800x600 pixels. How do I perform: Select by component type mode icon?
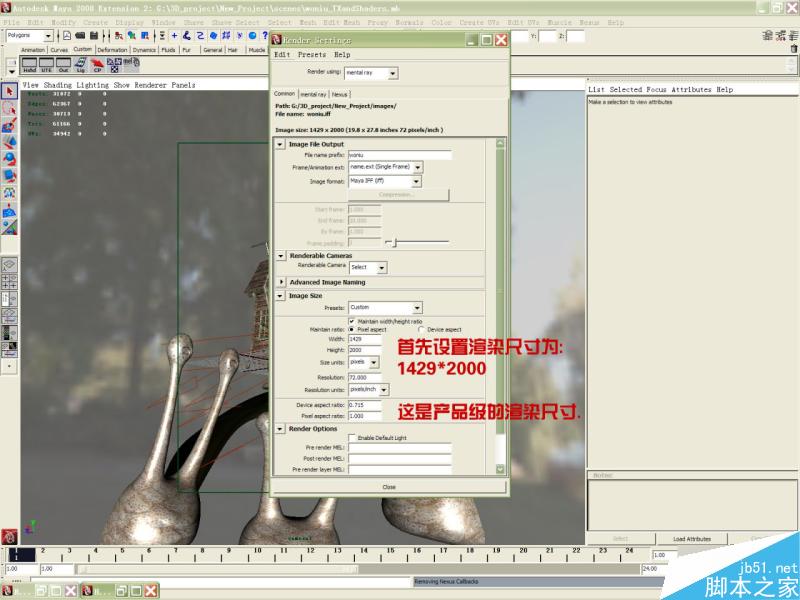(145, 35)
